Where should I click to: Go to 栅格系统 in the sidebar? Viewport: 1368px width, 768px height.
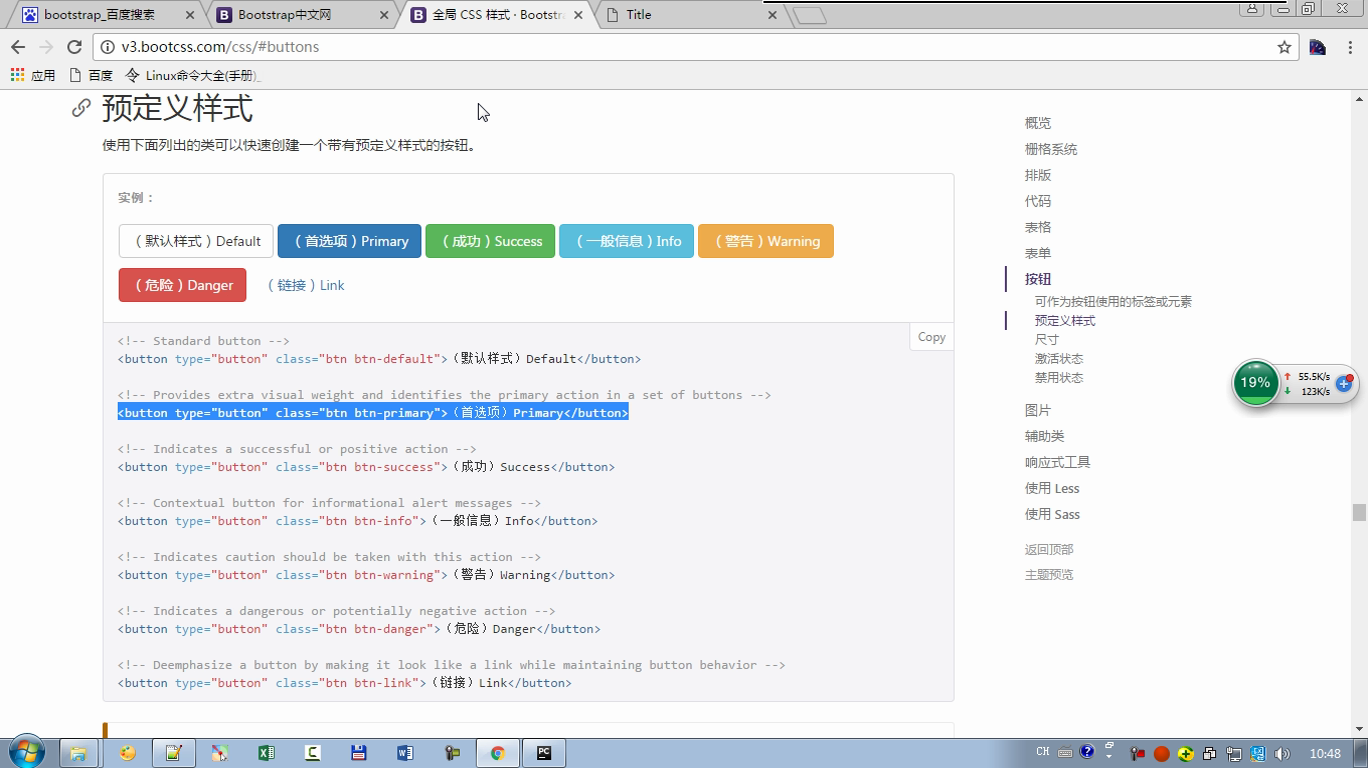1051,149
